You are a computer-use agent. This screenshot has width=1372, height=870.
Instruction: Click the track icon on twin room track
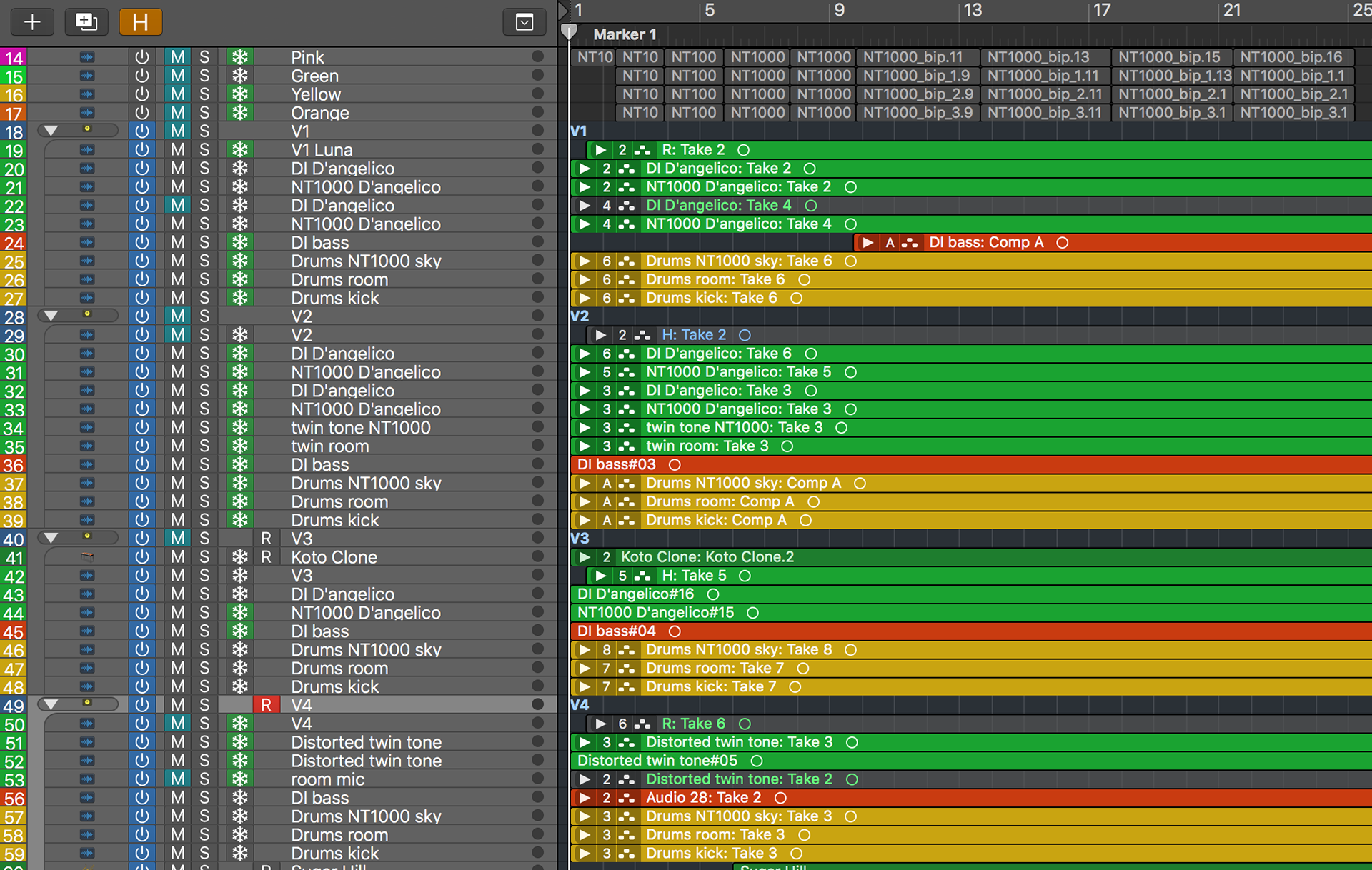[87, 446]
